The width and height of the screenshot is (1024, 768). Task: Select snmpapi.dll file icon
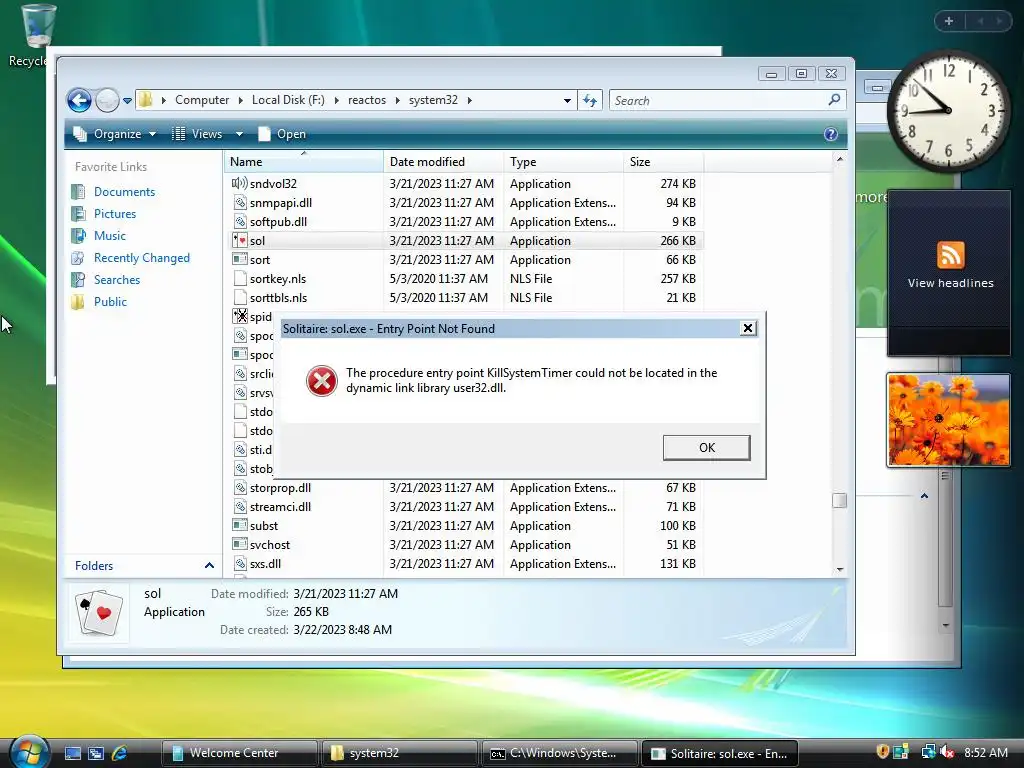click(x=240, y=202)
